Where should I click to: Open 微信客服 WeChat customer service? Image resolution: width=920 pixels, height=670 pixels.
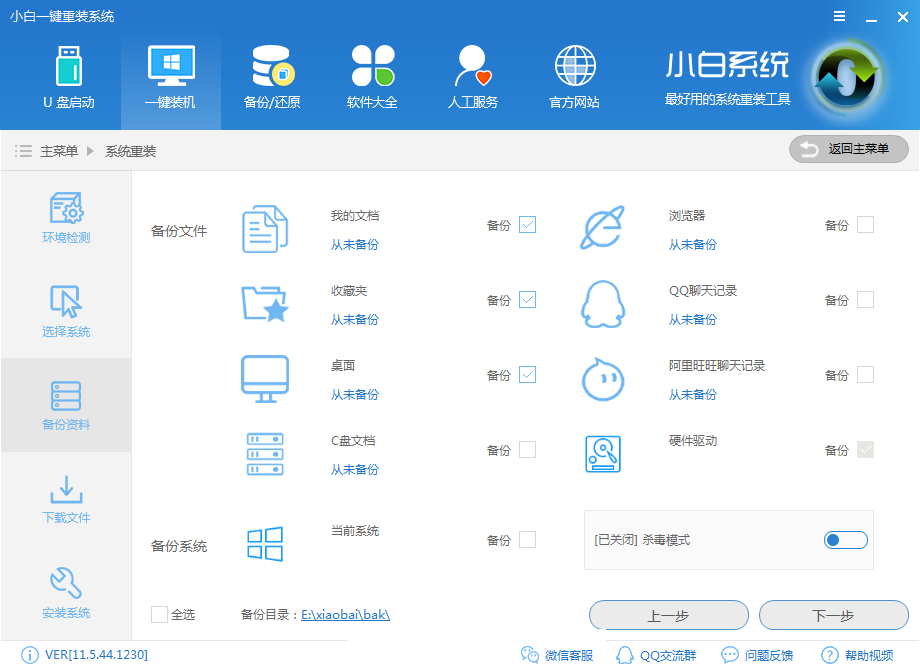click(559, 654)
